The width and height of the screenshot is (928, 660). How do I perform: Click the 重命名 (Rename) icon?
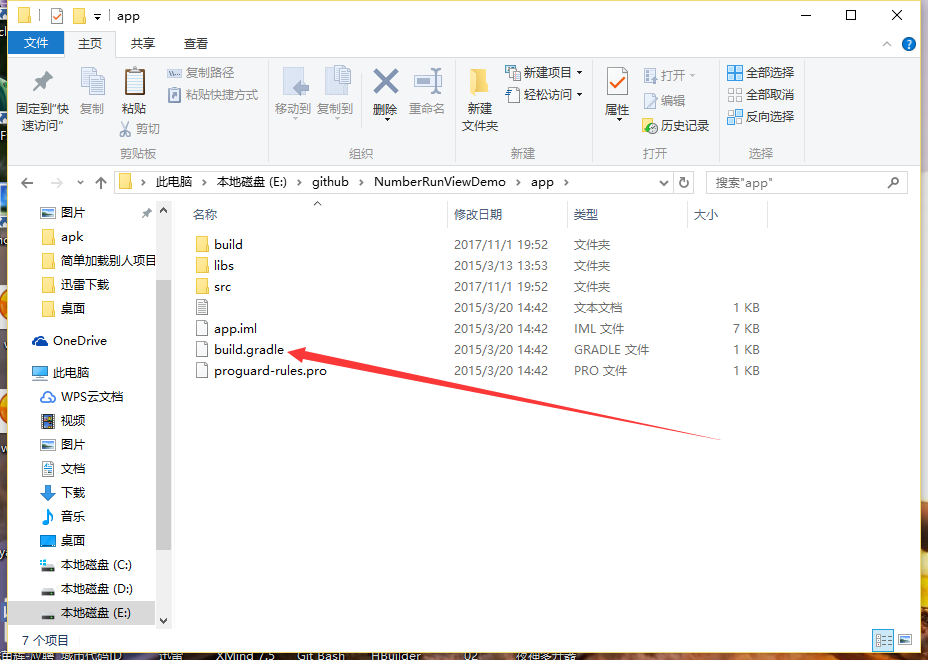click(429, 88)
